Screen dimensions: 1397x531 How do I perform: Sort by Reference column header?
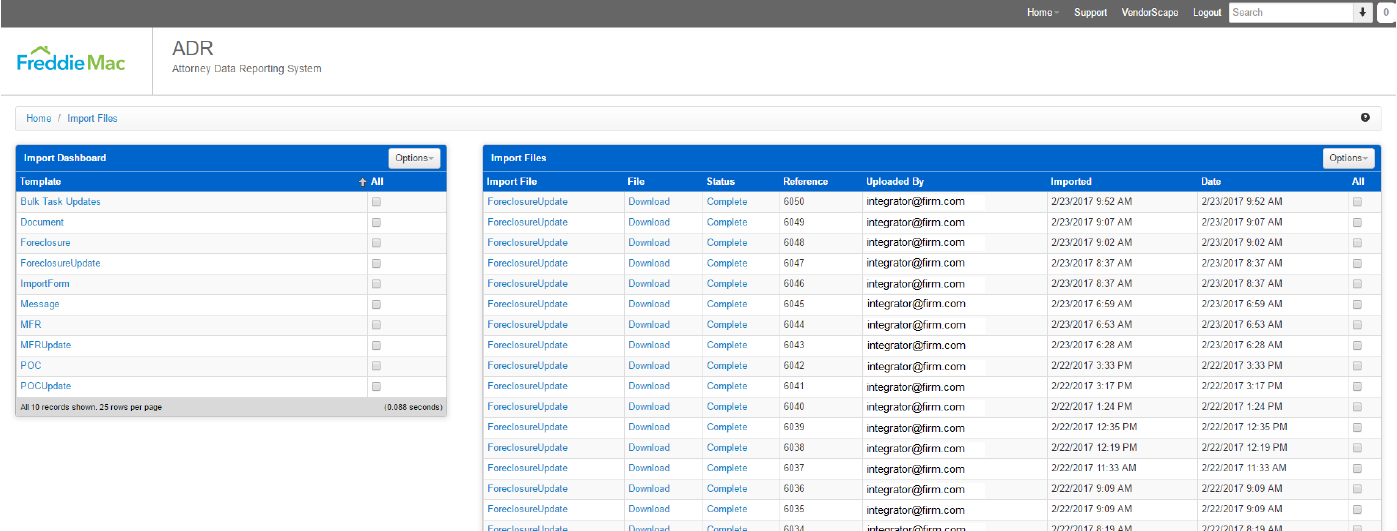(x=805, y=182)
